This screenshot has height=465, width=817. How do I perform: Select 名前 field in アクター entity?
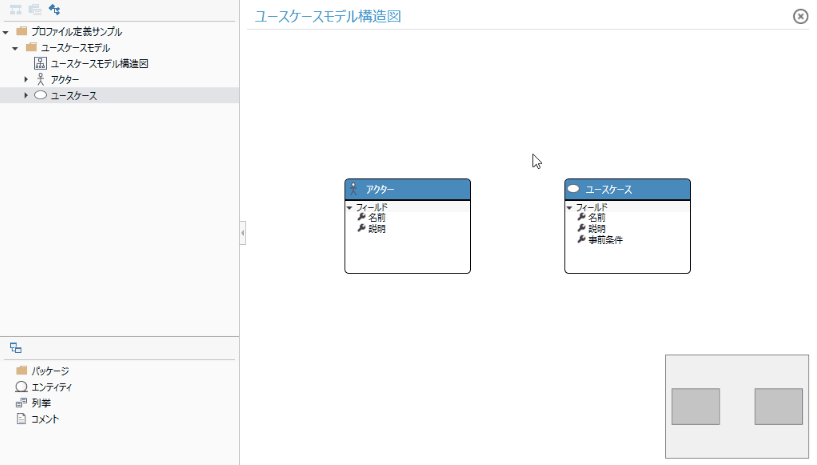(376, 217)
